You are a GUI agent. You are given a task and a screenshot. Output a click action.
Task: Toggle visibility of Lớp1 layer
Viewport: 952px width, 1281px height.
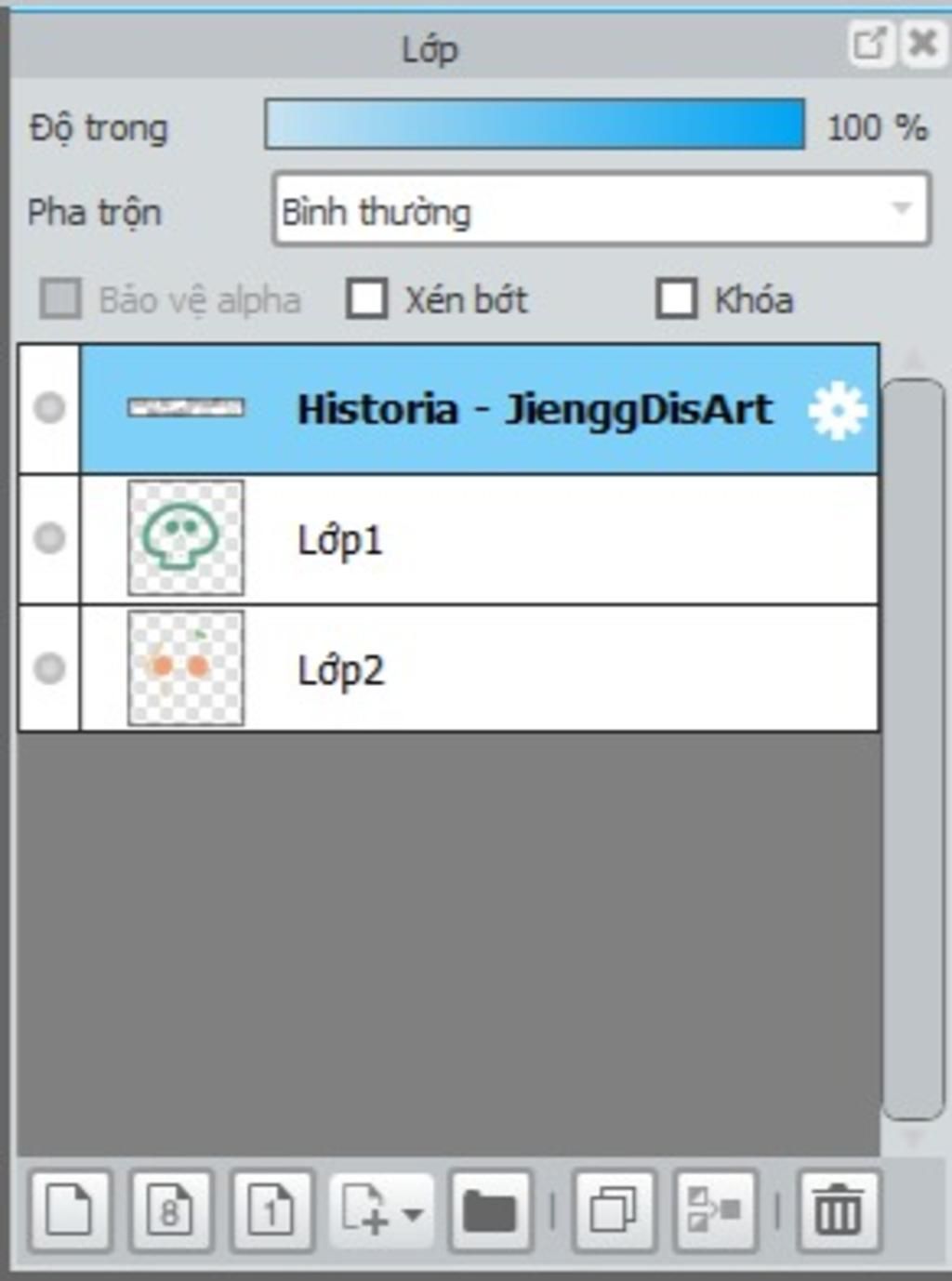point(49,538)
